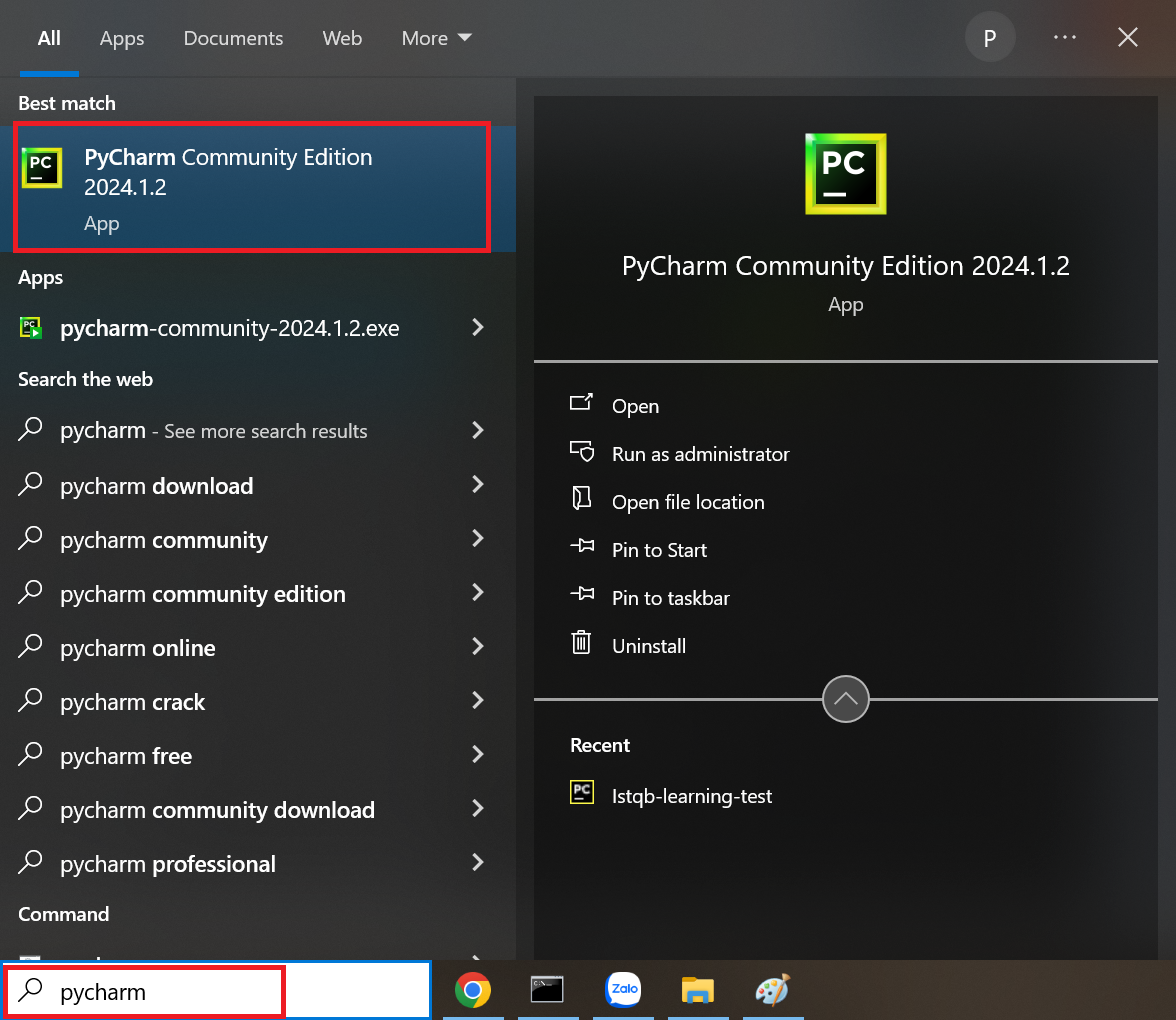Open Command Prompt window from taskbar
This screenshot has height=1020, width=1176.
[547, 990]
